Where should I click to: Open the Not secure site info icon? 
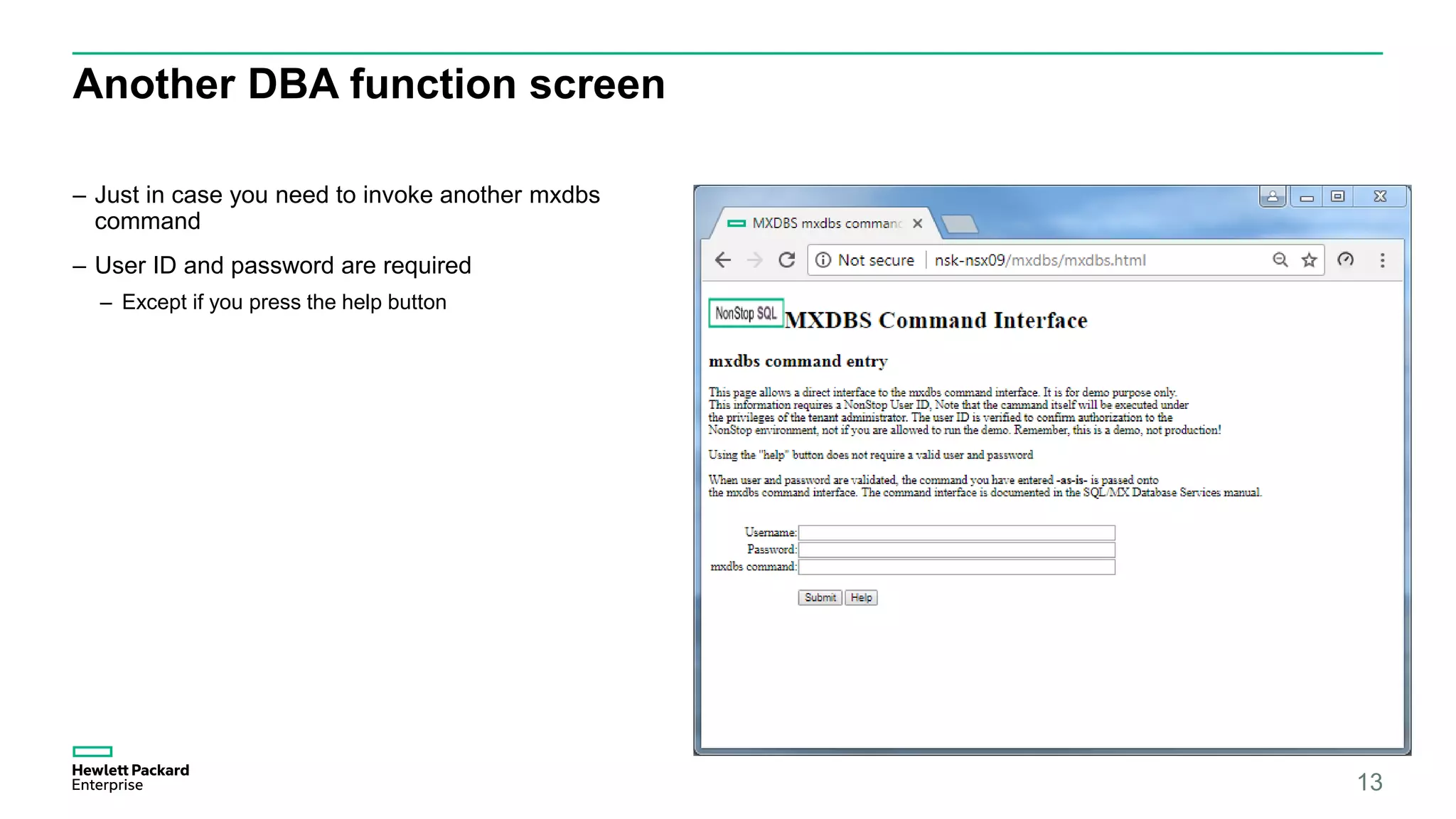823,260
